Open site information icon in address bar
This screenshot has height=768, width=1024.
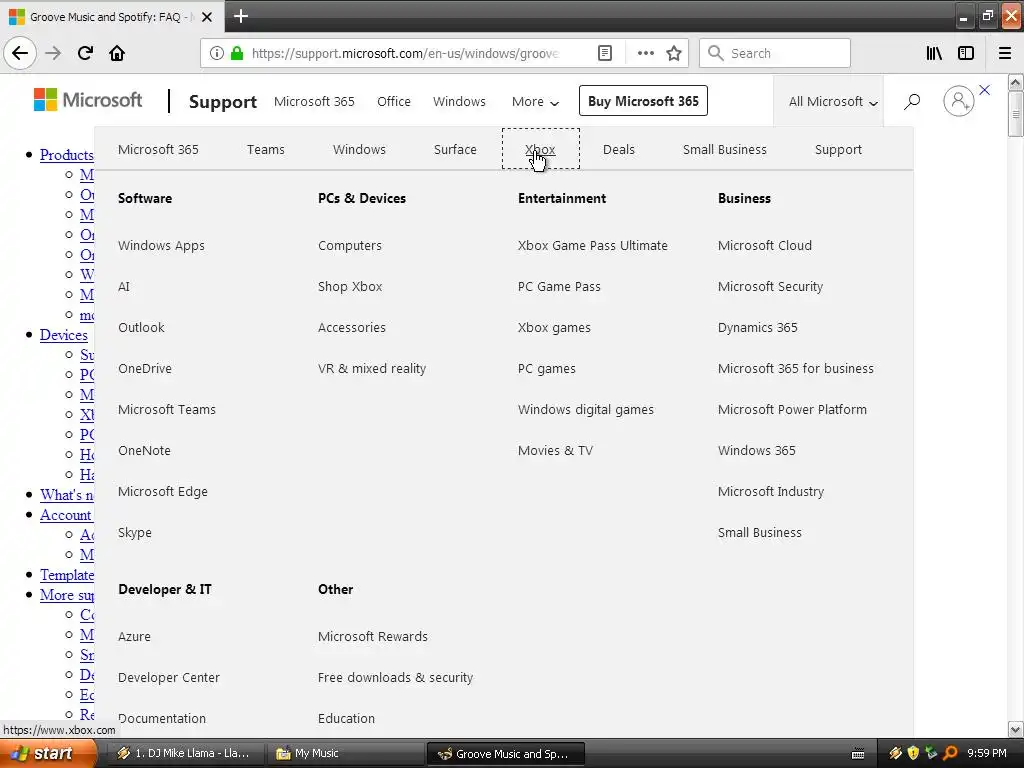pyautogui.click(x=217, y=53)
